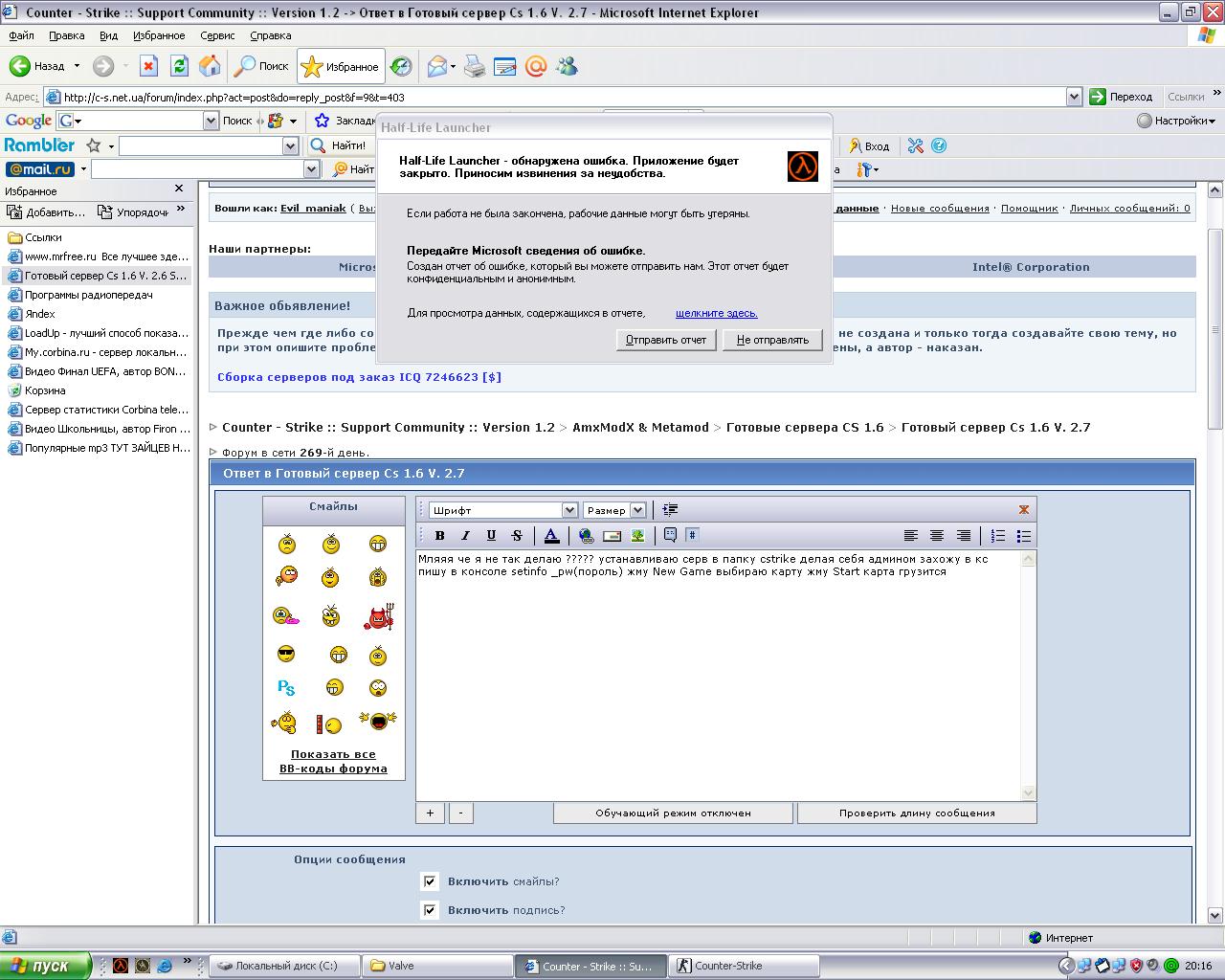This screenshot has height=980, width=1225.
Task: Click the Back (Назад) arrow button
Action: pos(36,66)
